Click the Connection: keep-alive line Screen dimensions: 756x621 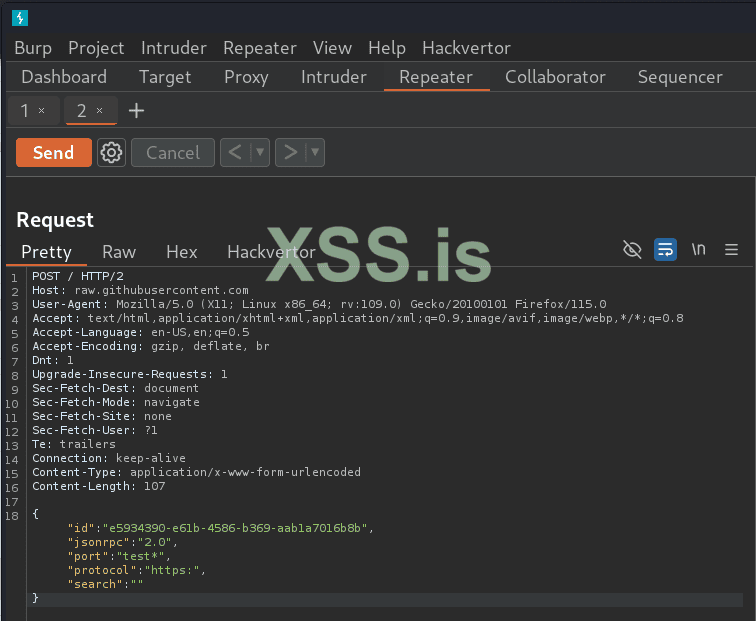(x=109, y=458)
